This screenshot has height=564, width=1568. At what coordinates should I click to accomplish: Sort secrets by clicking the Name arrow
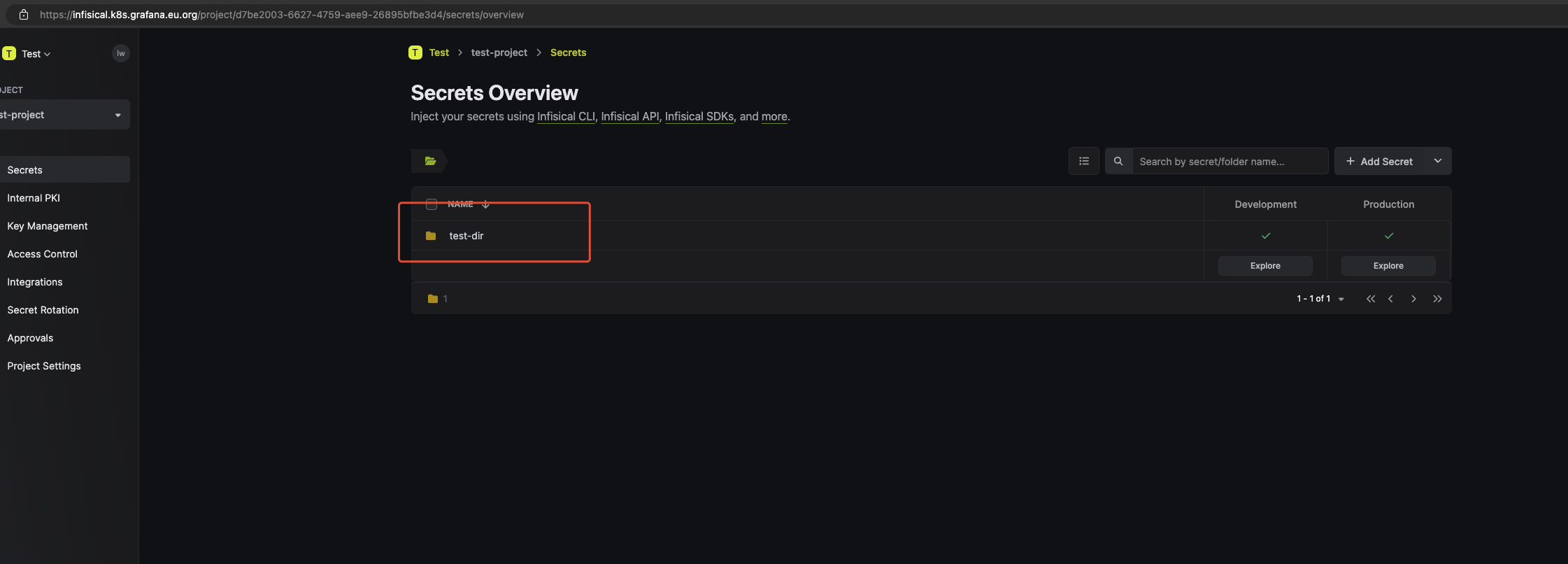485,204
